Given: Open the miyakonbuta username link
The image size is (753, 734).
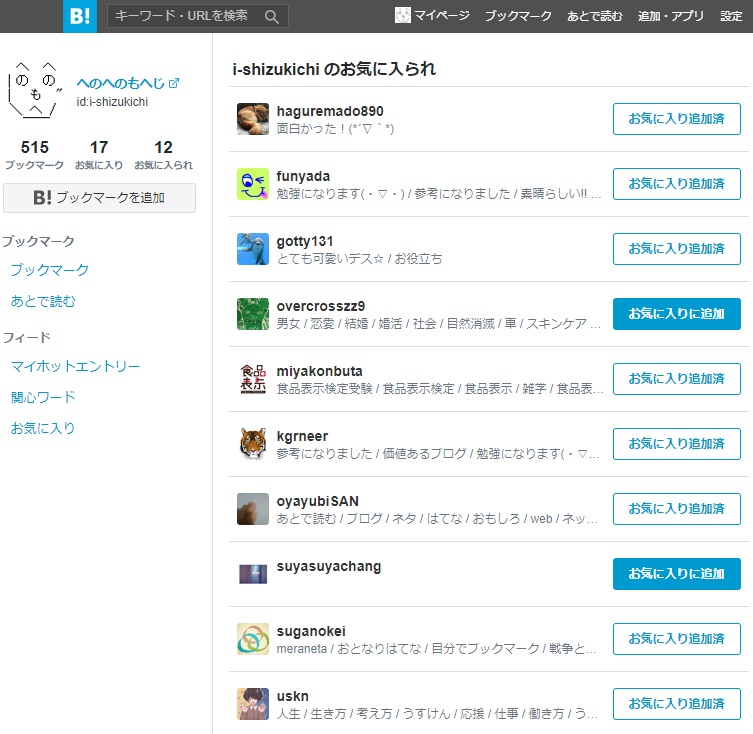Looking at the screenshot, I should coord(319,371).
